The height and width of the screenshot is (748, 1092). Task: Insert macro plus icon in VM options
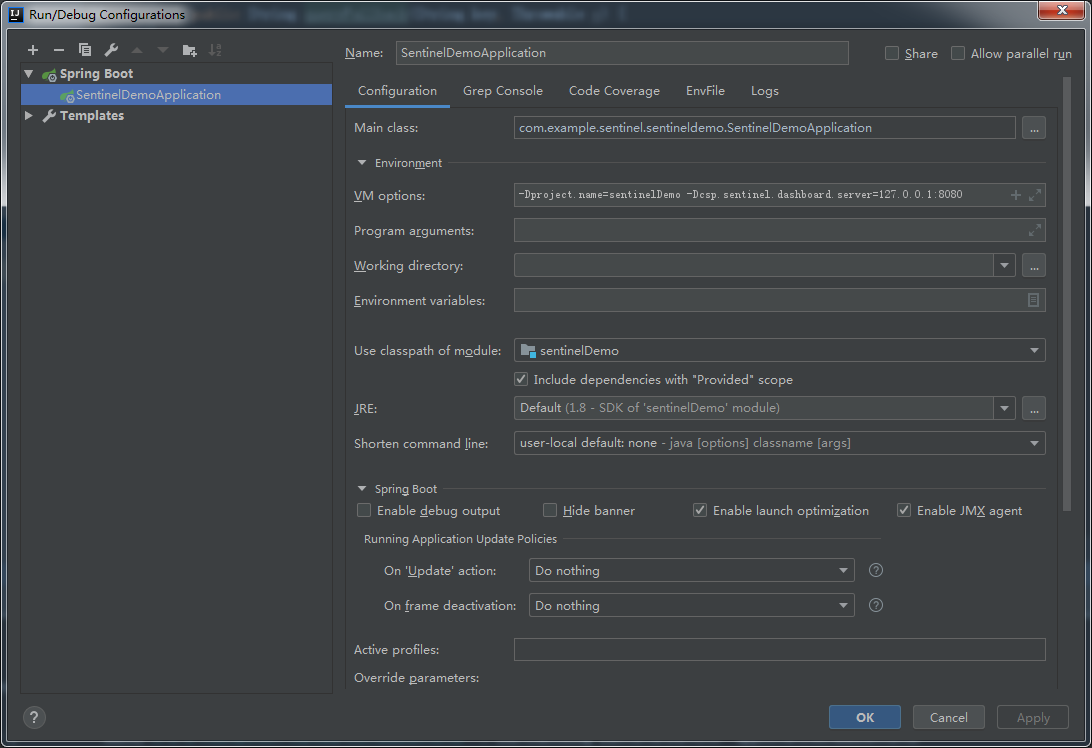point(1015,196)
